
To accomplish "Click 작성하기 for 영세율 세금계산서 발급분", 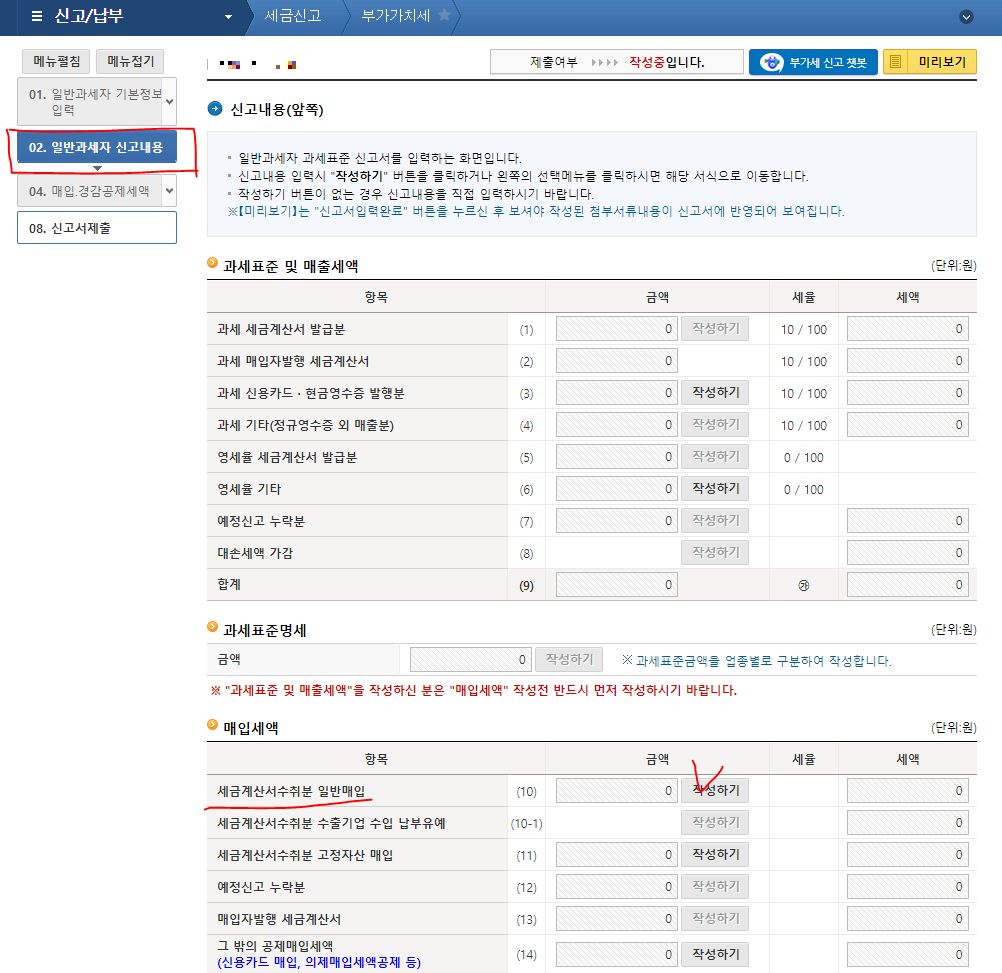I will (715, 456).
